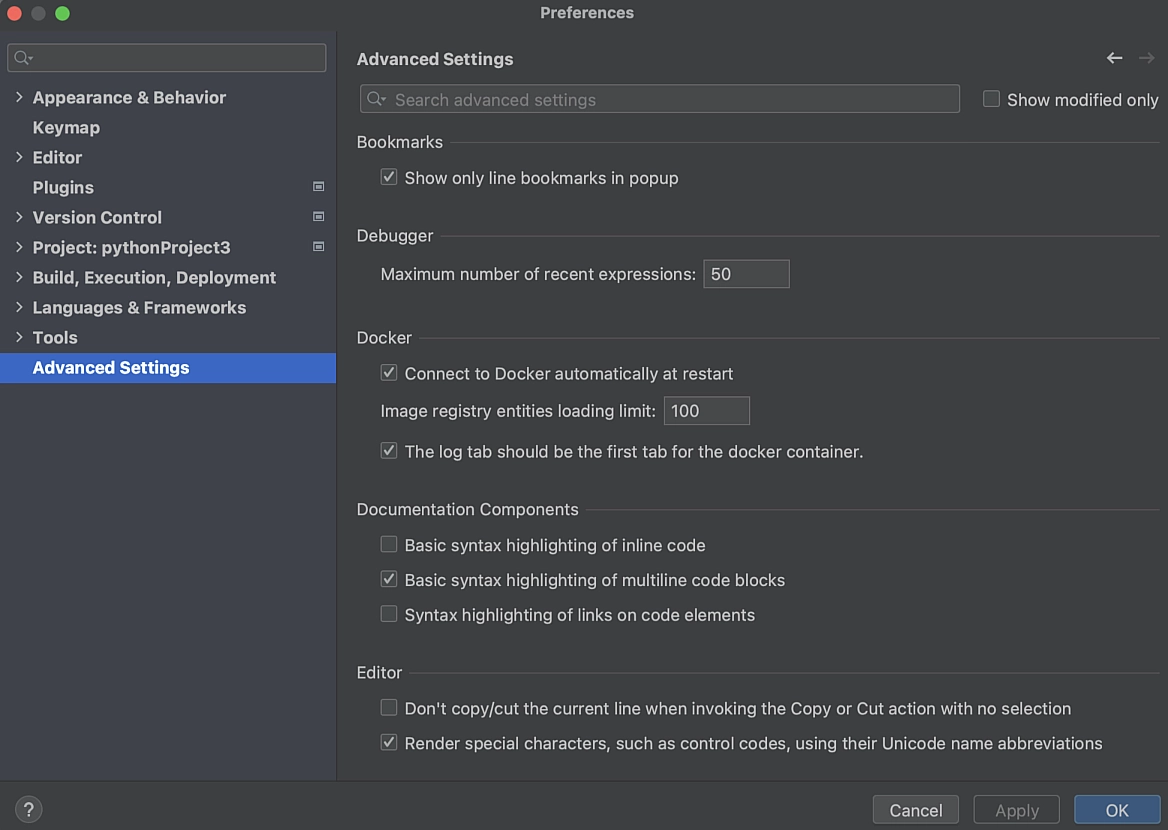Click the green maximize window button
Screen dimensions: 1168x830
[x=63, y=13]
